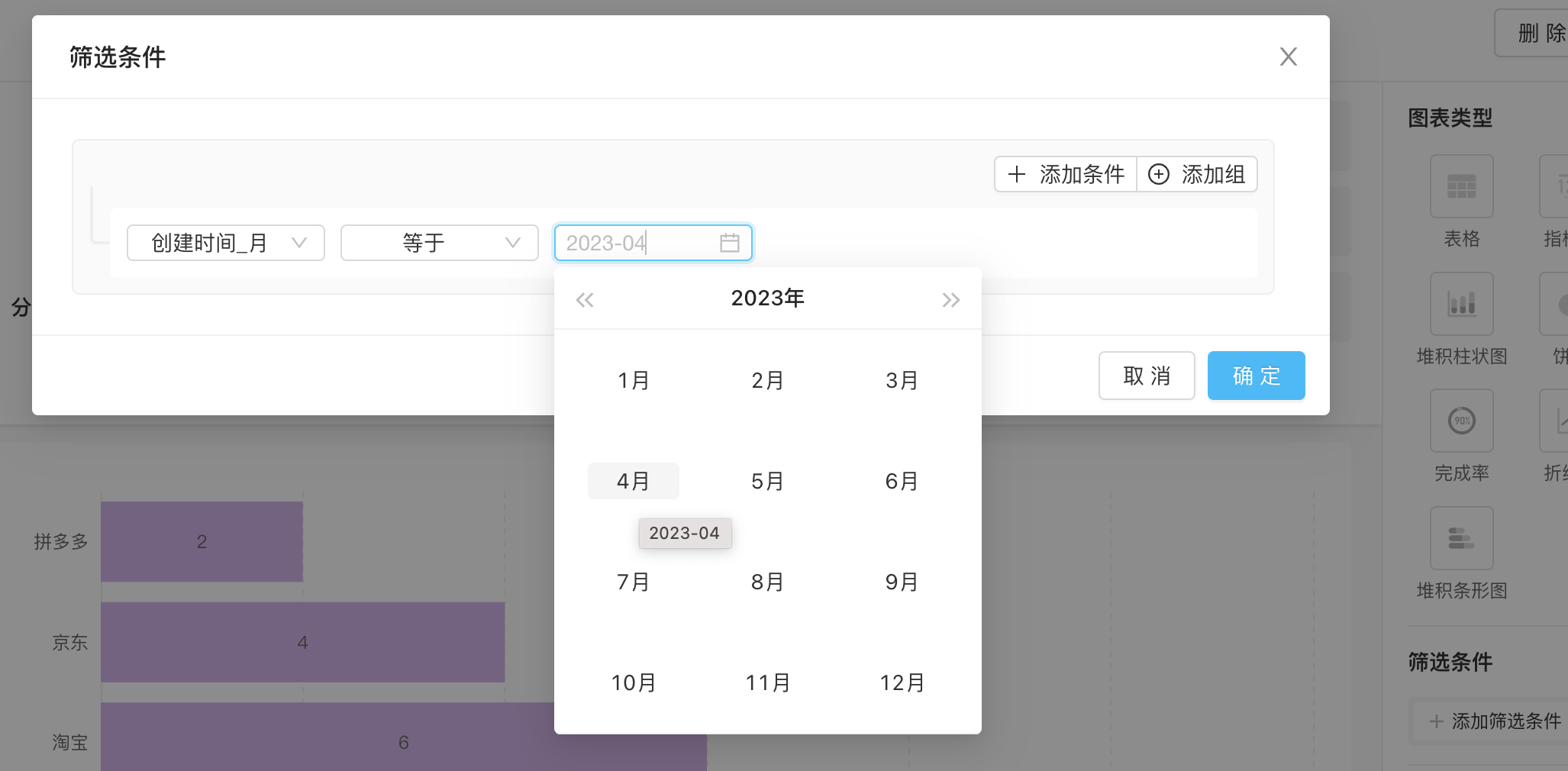Image resolution: width=1568 pixels, height=771 pixels.
Task: Click the 京东 bar showing 4
Action: (x=303, y=642)
